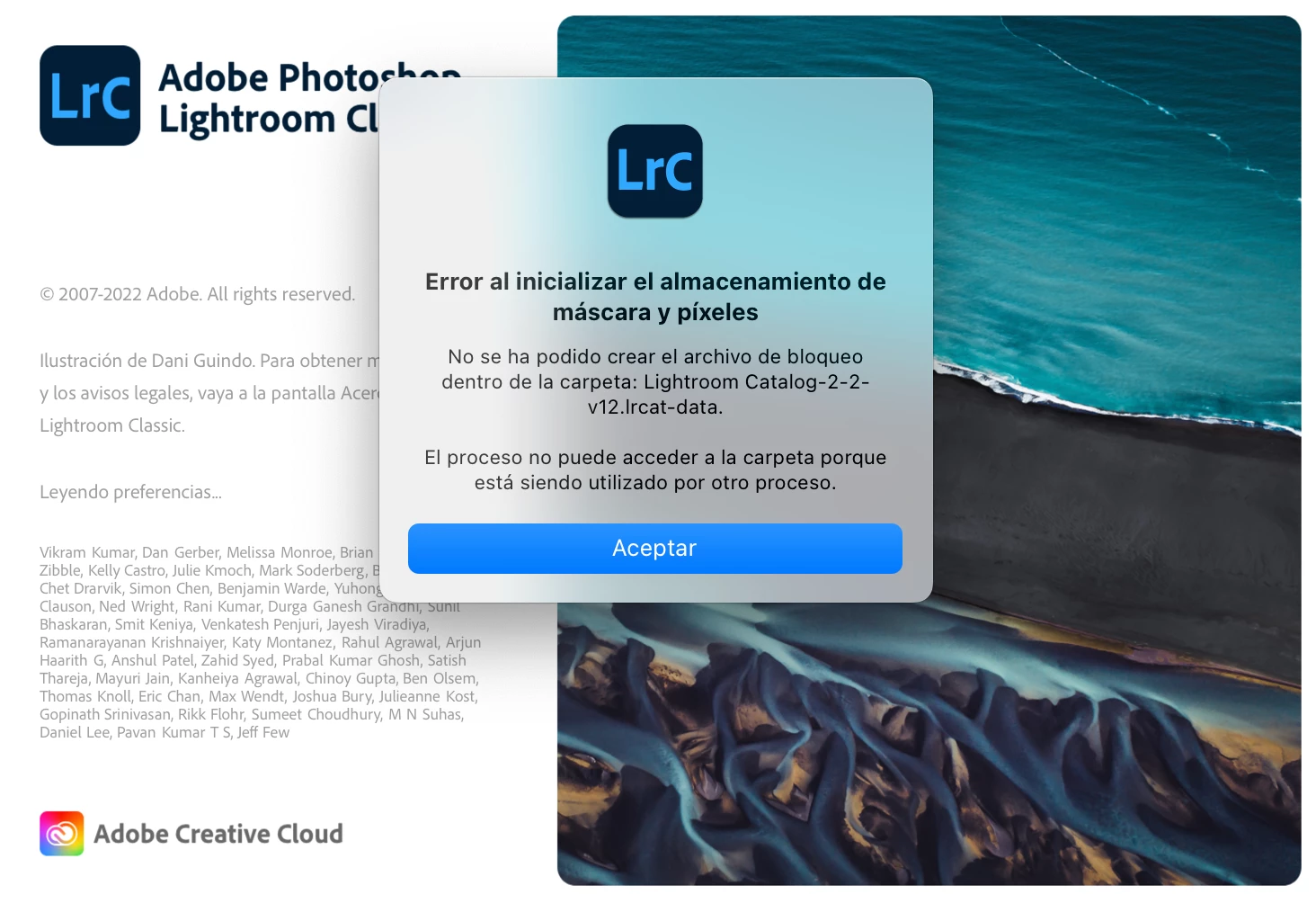Click the message about otro proceso
Screen dimensions: 1316x903
tap(655, 470)
